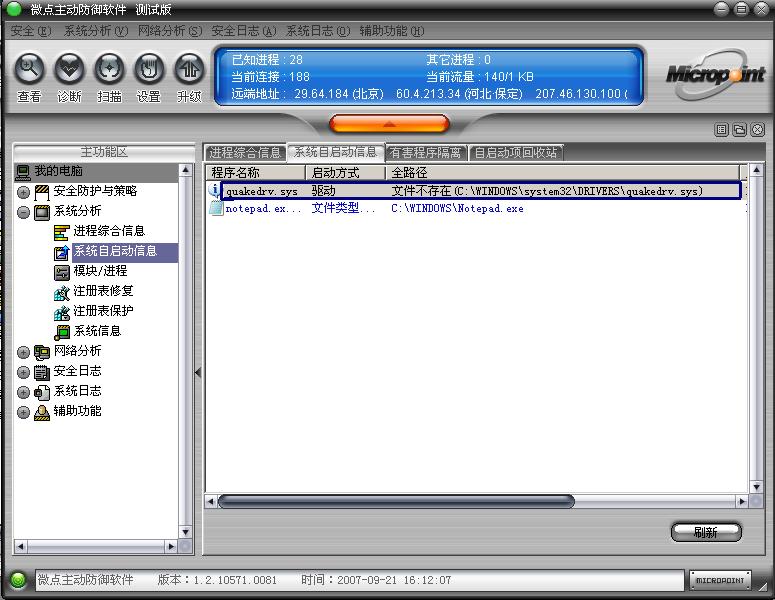Click the list horizontal scrollbar thumb
Image resolution: width=775 pixels, height=600 pixels.
pos(396,502)
